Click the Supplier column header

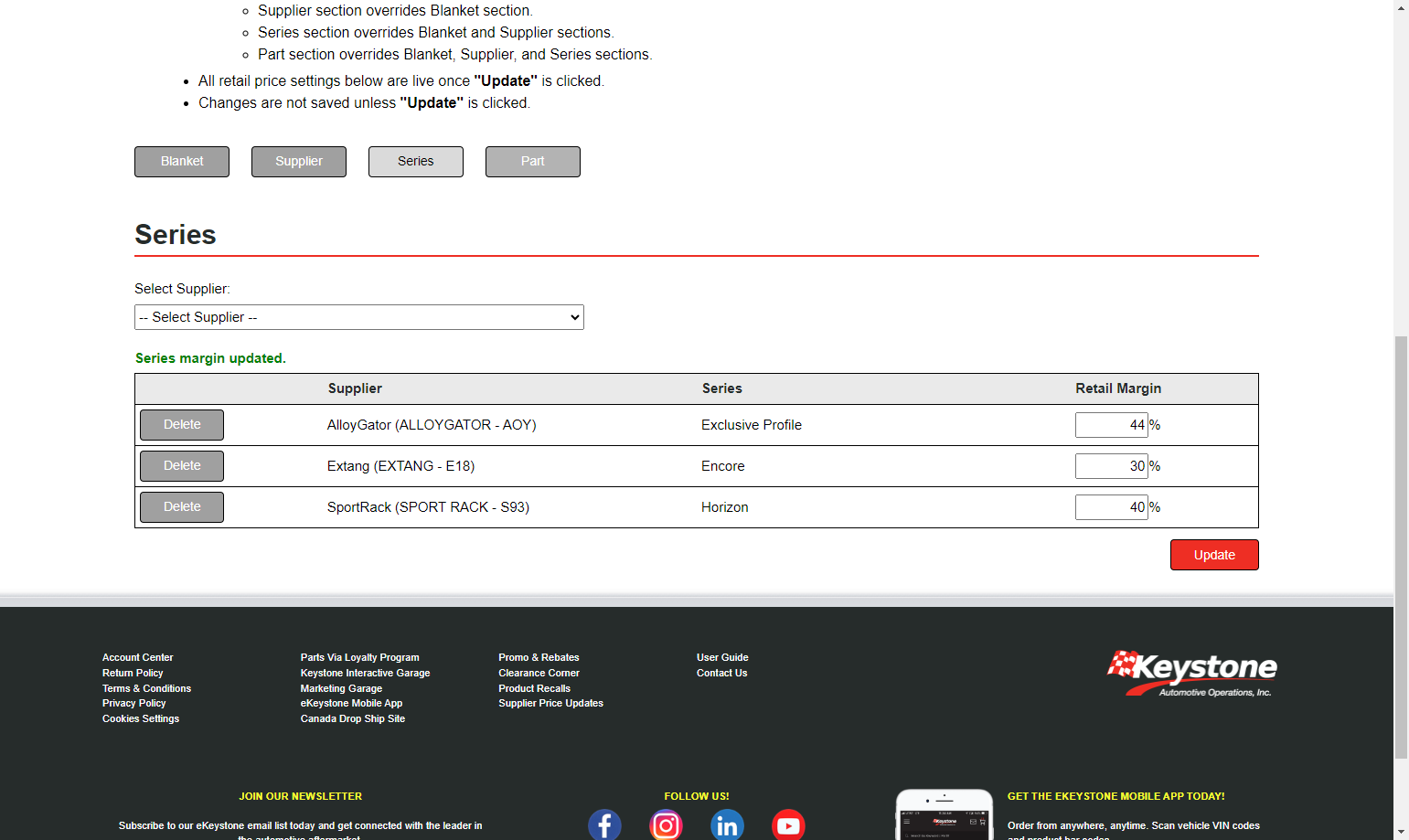355,388
